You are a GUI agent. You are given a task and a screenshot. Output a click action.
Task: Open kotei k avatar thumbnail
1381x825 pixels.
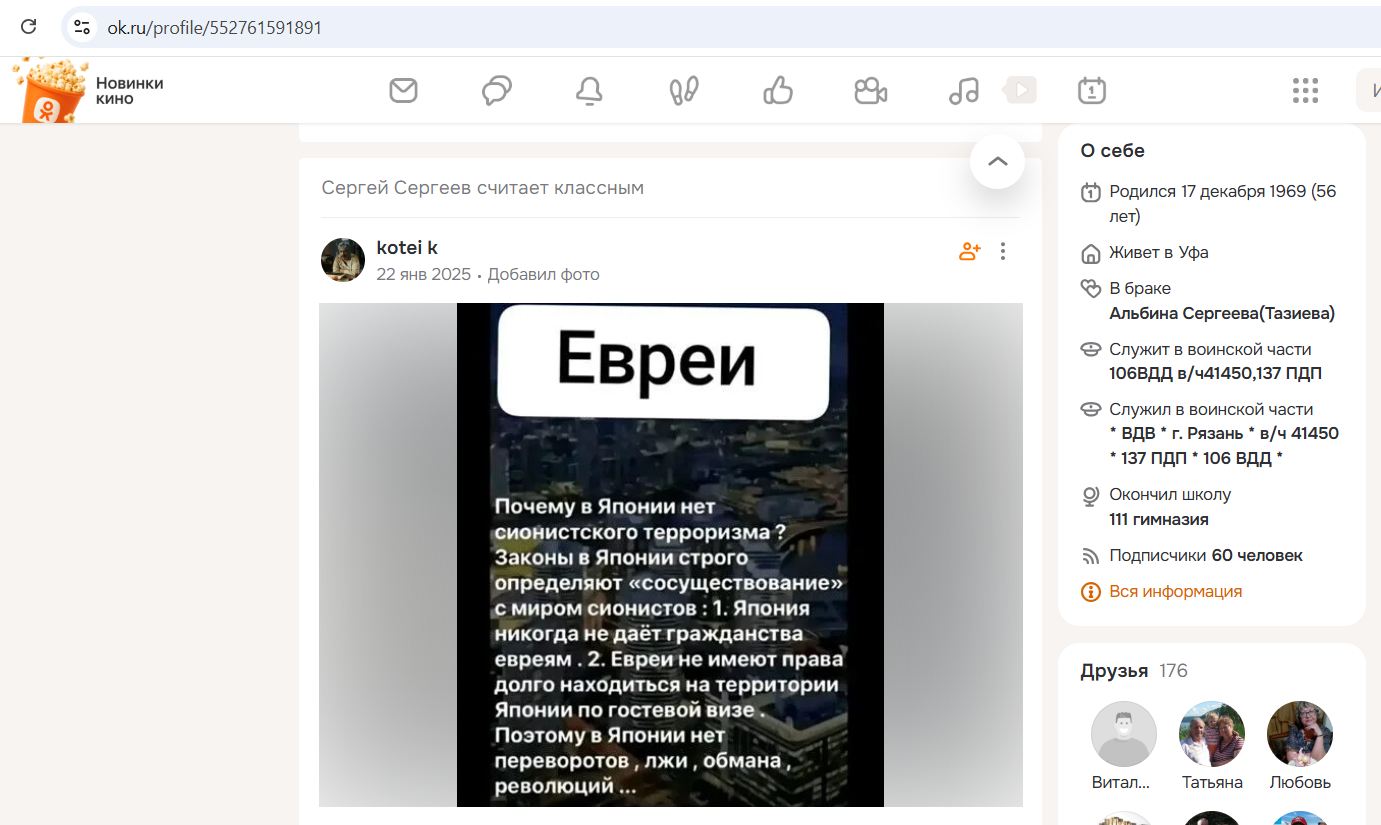[343, 260]
